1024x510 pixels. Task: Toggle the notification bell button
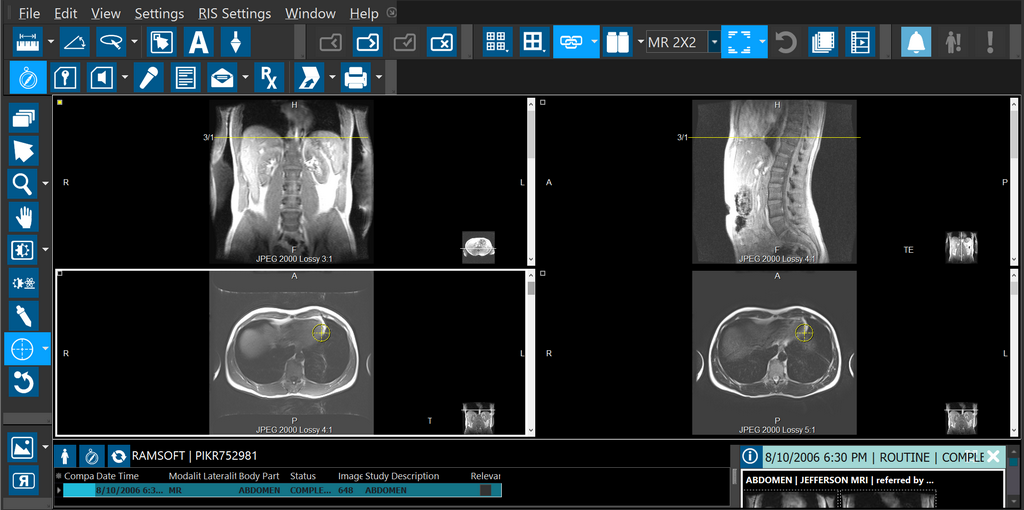[916, 42]
